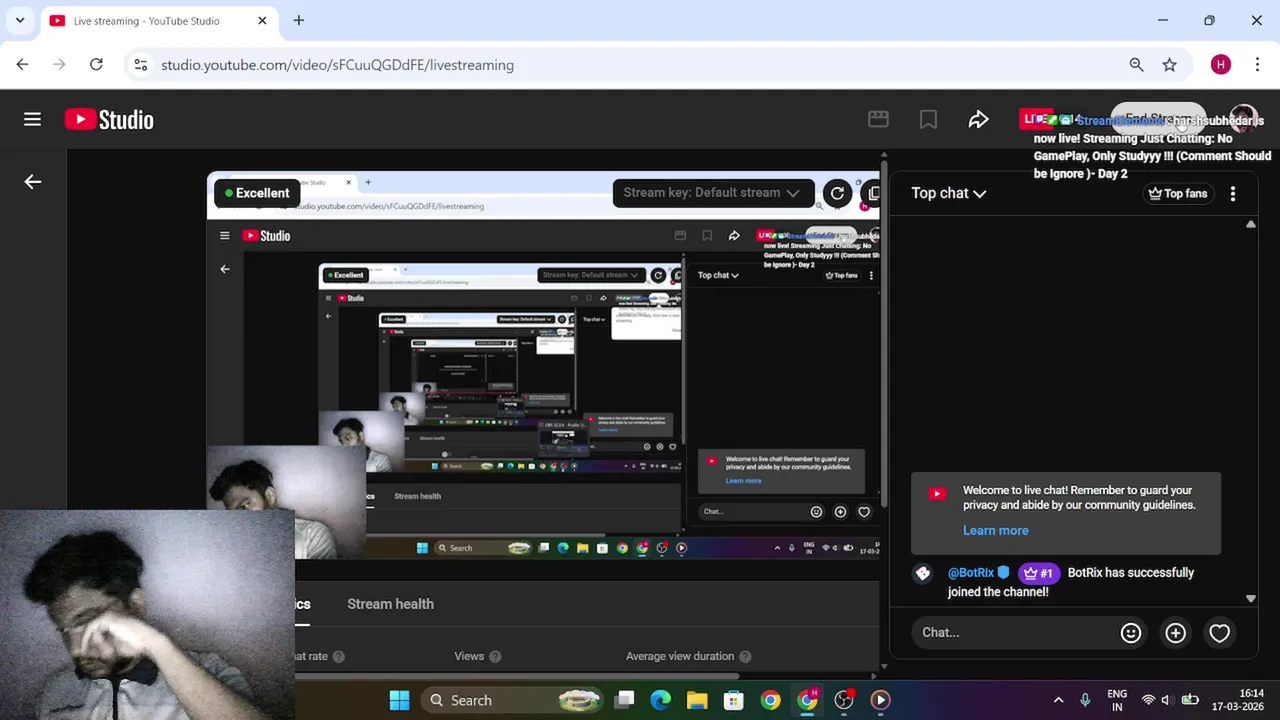Open Task View on the taskbar
The image size is (1280, 720).
click(x=624, y=700)
